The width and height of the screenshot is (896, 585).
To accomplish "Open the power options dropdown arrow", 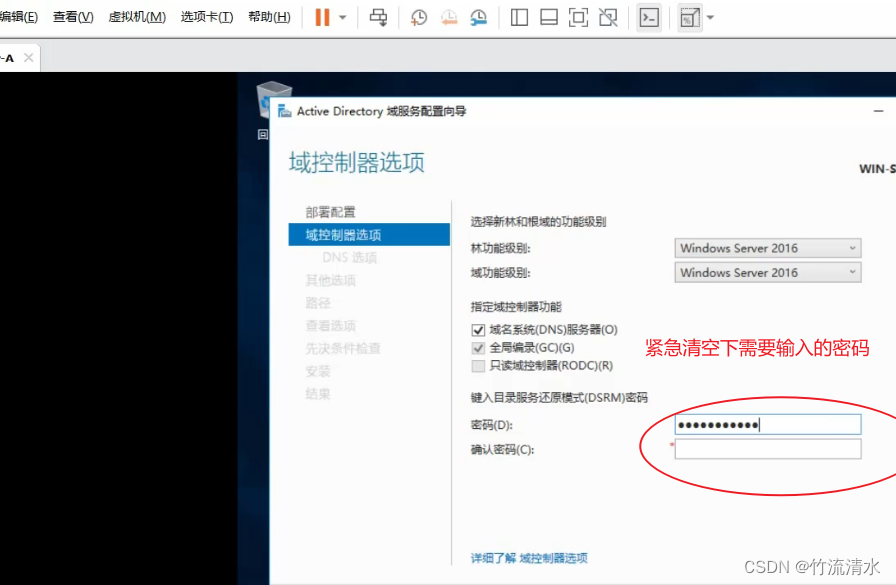I will 343,17.
